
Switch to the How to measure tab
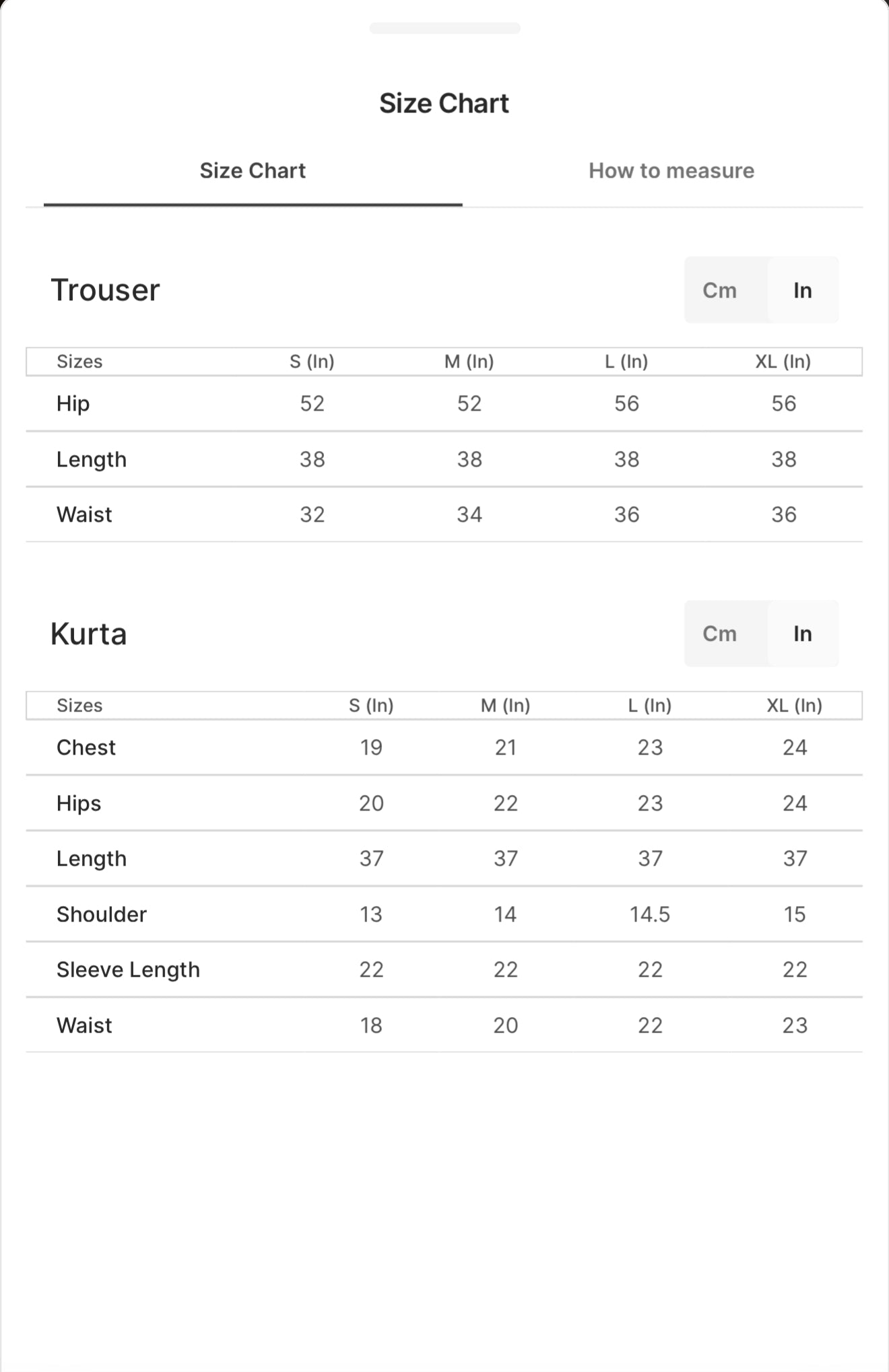coord(671,171)
